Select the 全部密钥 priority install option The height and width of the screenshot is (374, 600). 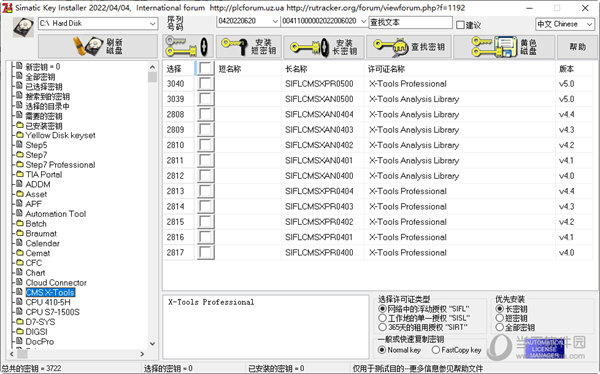tap(499, 327)
